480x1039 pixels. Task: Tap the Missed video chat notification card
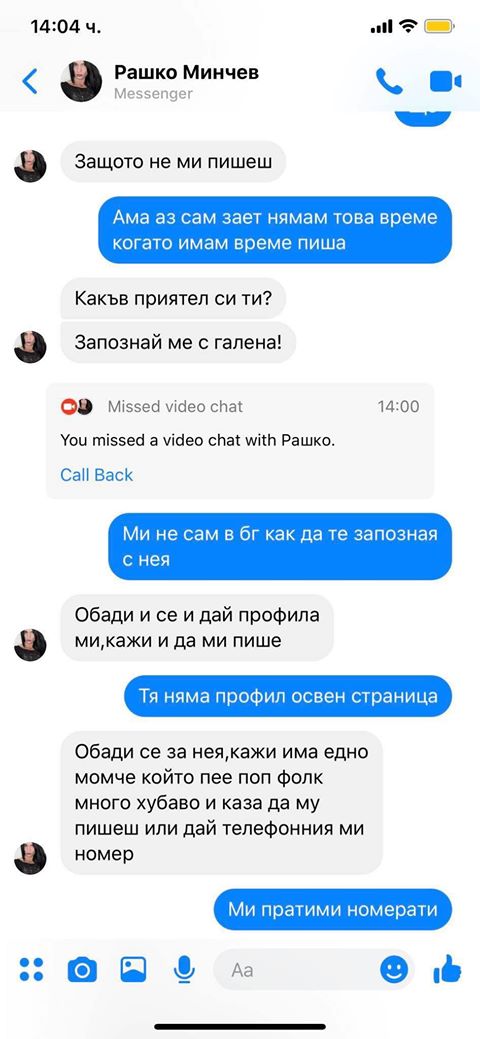240,441
